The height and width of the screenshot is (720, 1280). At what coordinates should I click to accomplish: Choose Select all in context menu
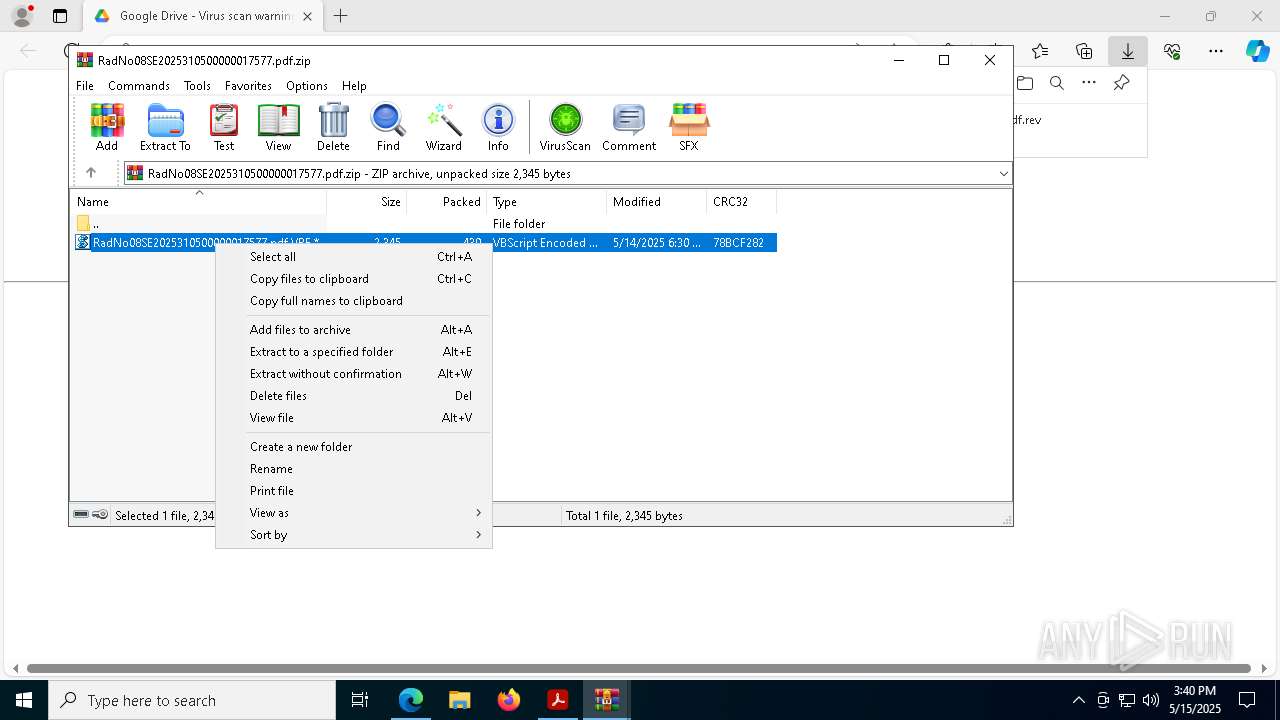tap(354, 257)
